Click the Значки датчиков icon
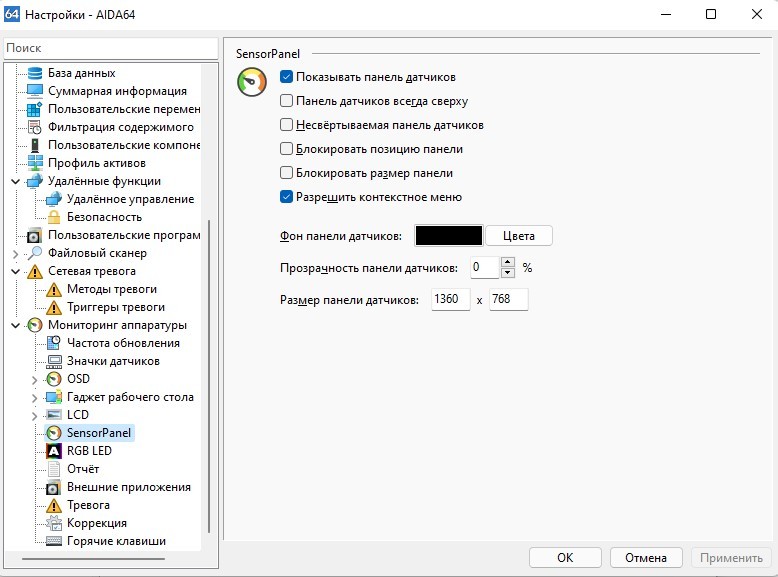 (x=54, y=361)
